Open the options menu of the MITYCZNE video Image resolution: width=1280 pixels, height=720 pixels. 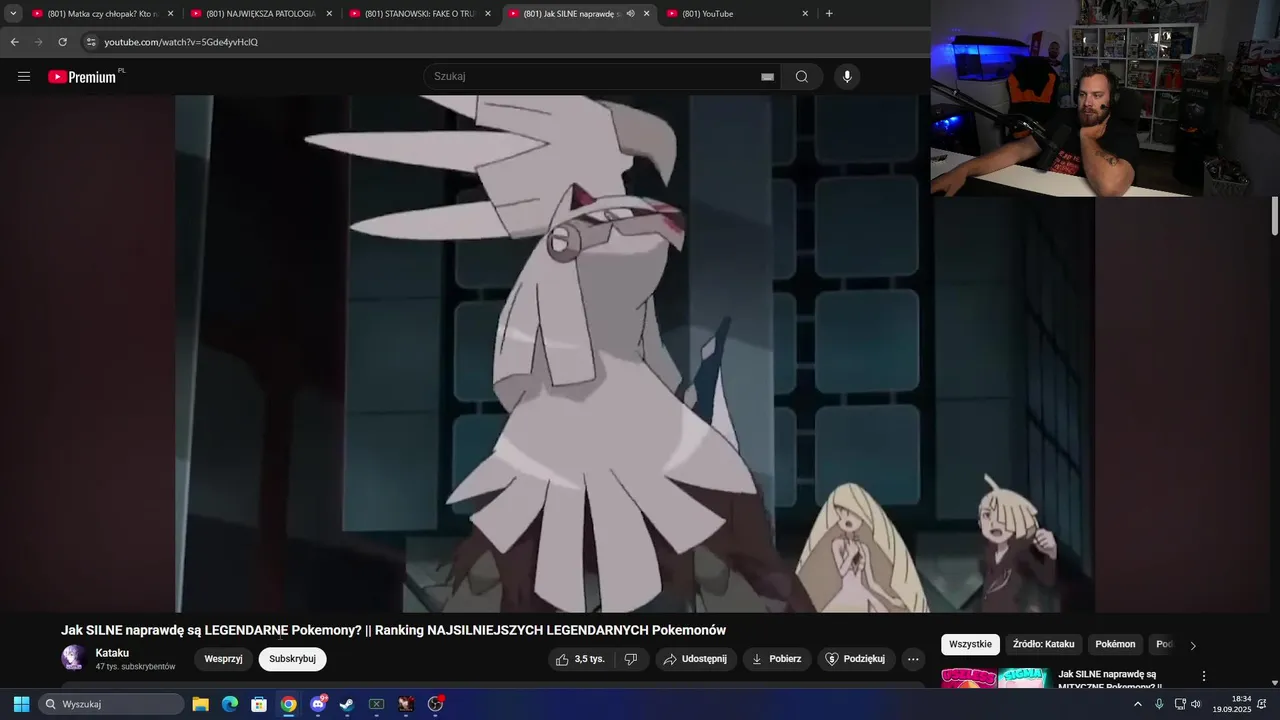pos(1204,676)
